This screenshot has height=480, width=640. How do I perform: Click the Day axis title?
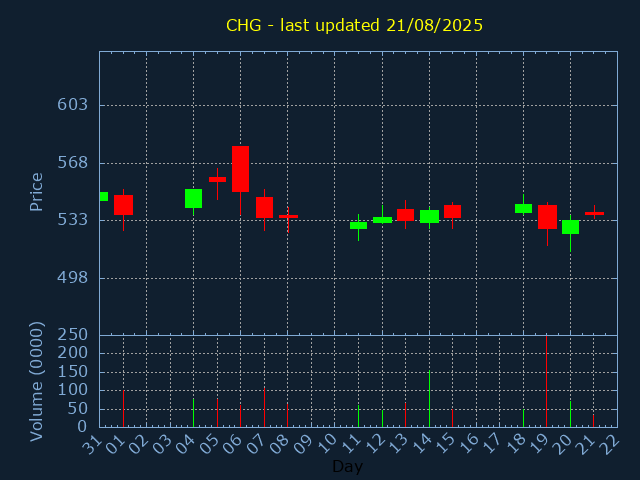347,466
